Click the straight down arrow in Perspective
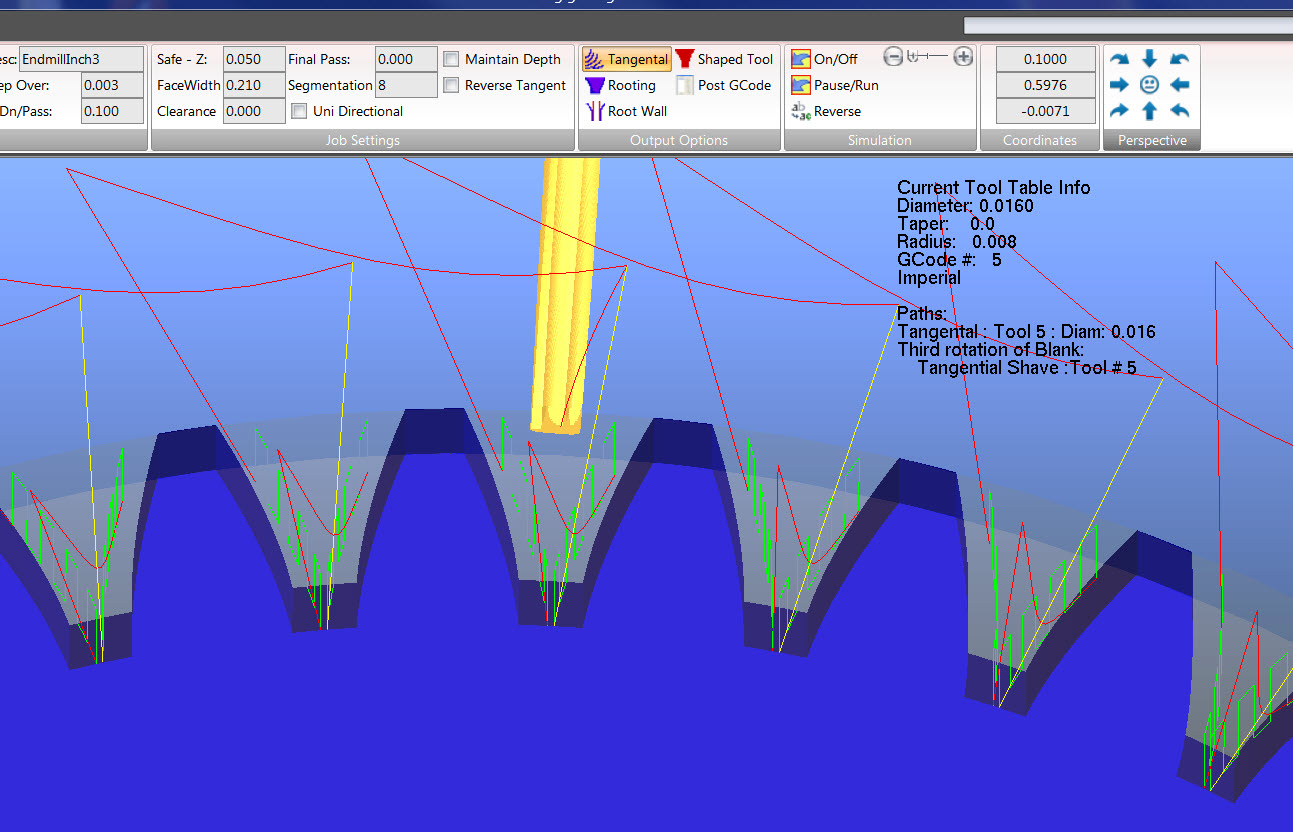The height and width of the screenshot is (832, 1293). click(1150, 59)
